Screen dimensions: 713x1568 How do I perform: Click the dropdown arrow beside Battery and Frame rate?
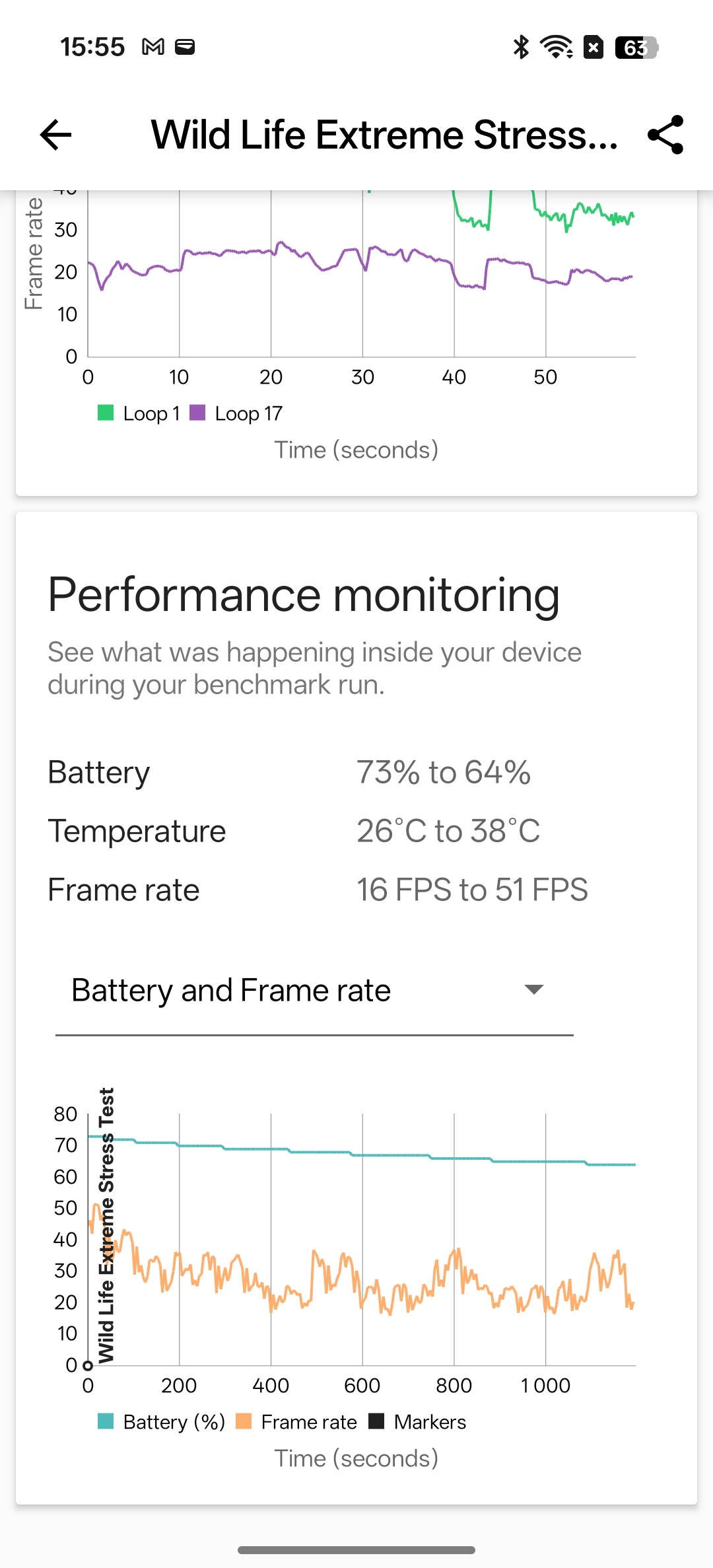[533, 989]
